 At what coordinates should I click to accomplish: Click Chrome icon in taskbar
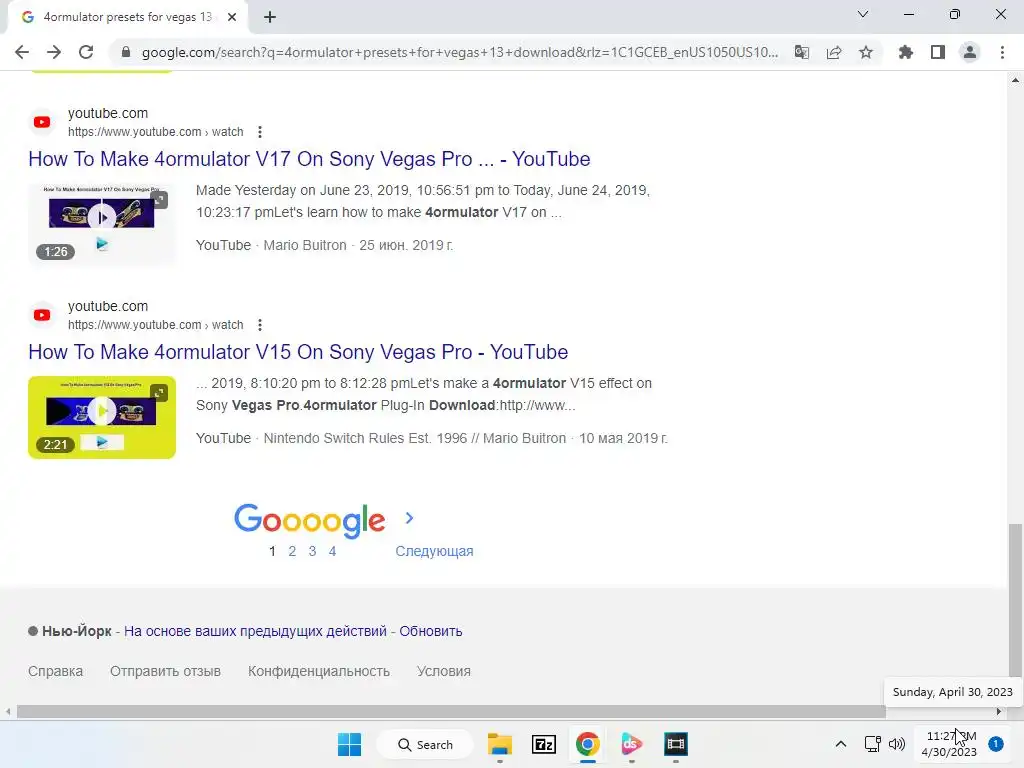click(x=588, y=744)
